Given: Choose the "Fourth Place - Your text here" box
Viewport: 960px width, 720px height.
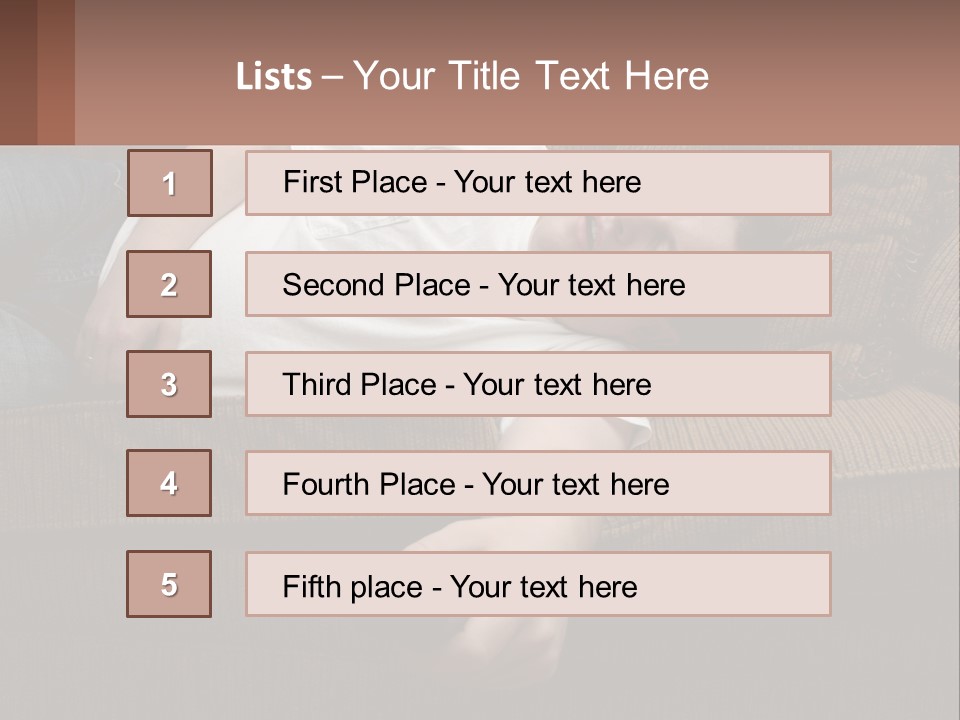Looking at the screenshot, I should (x=538, y=484).
